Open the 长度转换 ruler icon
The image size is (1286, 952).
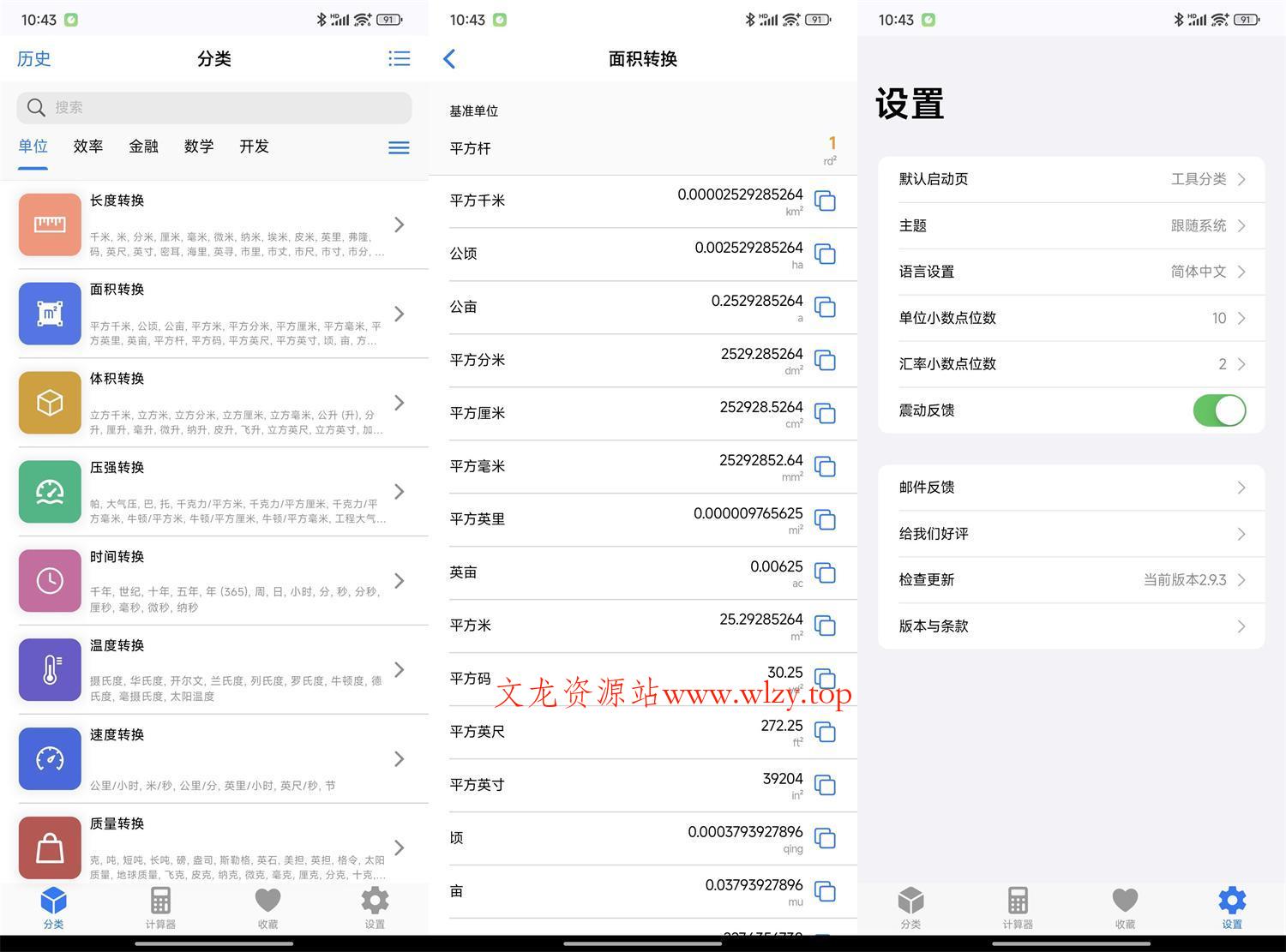[49, 225]
